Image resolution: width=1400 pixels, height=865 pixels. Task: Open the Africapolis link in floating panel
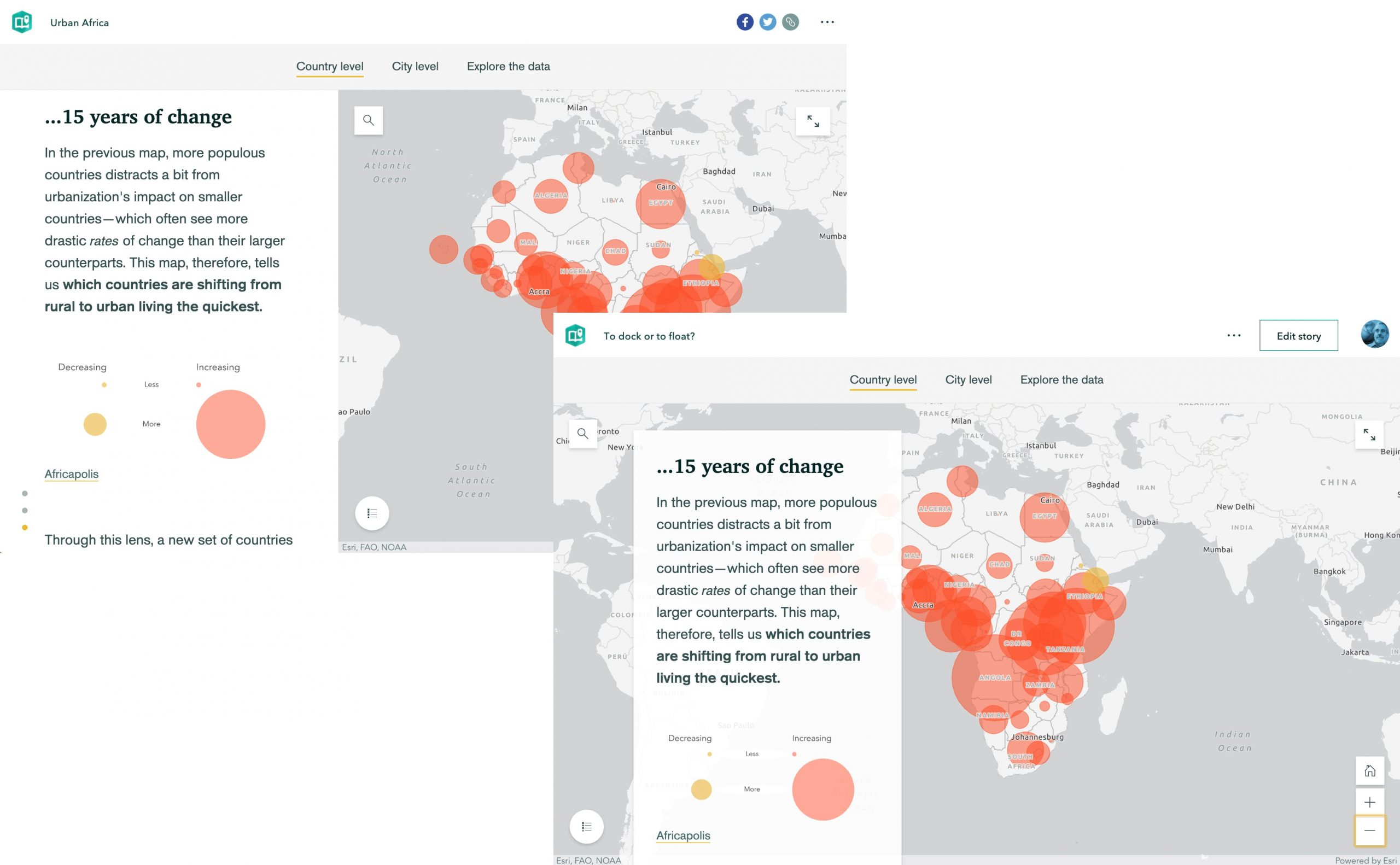[x=683, y=835]
